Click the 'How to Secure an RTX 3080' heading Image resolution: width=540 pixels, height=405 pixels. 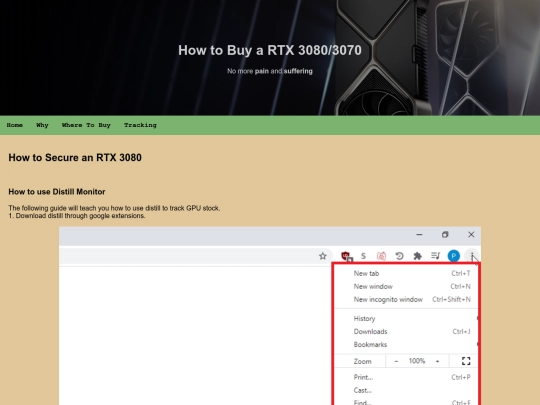(75, 158)
